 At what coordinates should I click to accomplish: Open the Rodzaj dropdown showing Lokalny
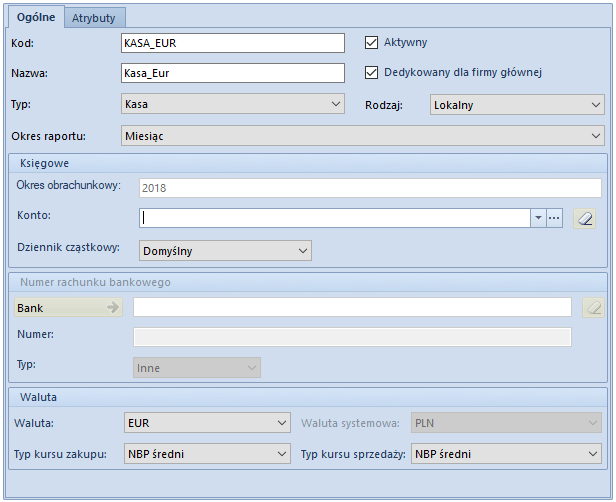[x=517, y=104]
